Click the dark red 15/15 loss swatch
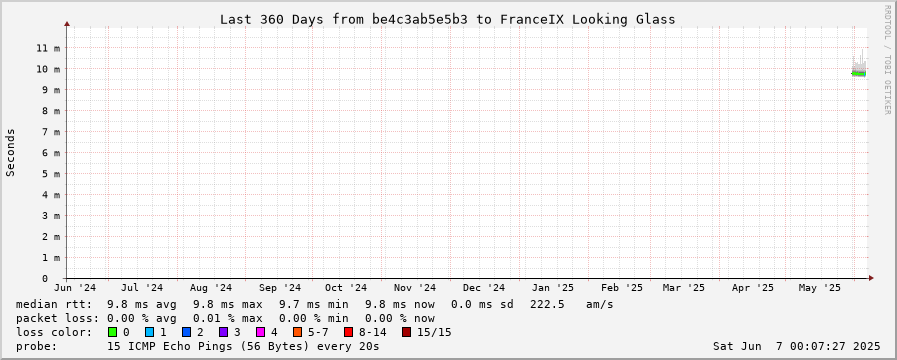Viewport: 897px width, 360px height. click(406, 332)
